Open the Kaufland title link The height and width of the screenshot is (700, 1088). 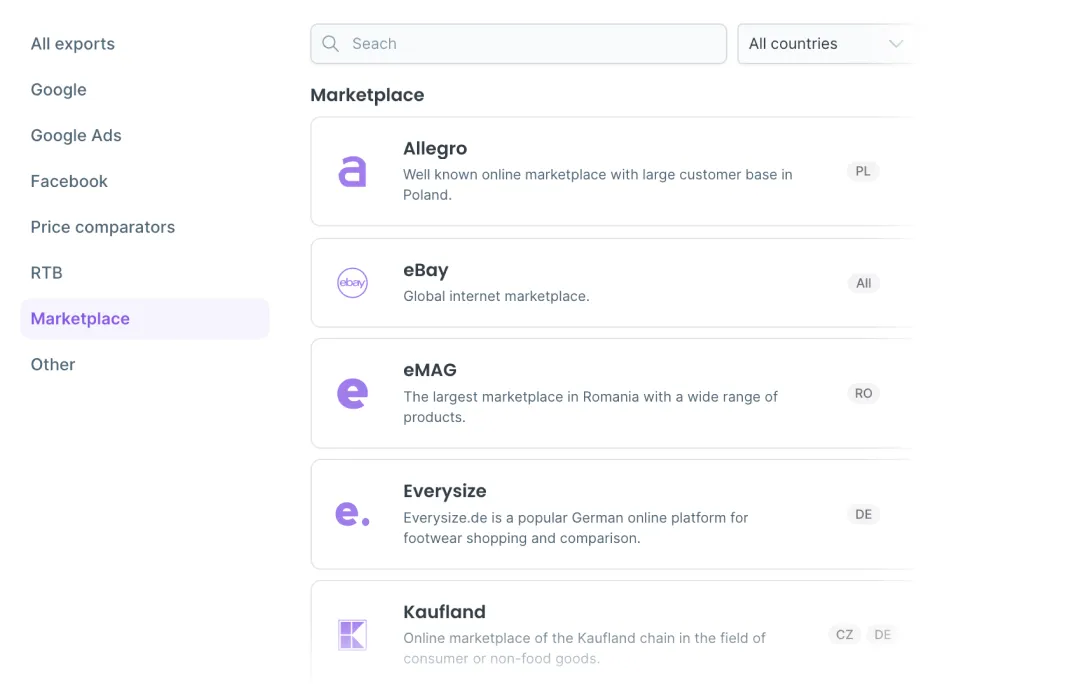tap(445, 612)
